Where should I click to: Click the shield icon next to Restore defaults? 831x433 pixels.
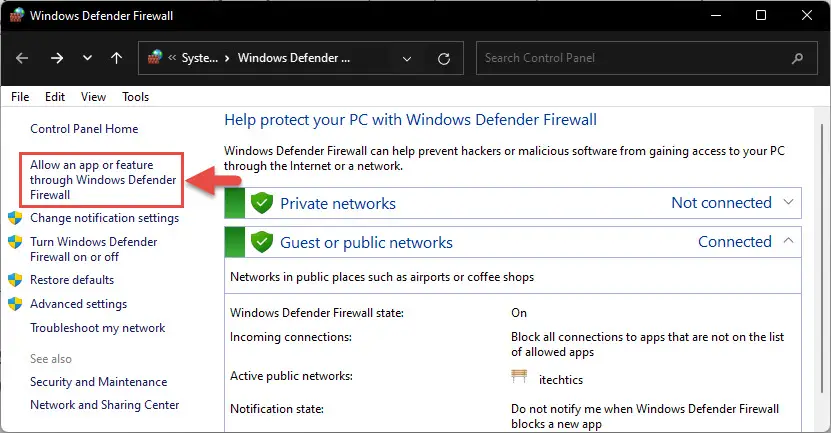[x=15, y=280]
